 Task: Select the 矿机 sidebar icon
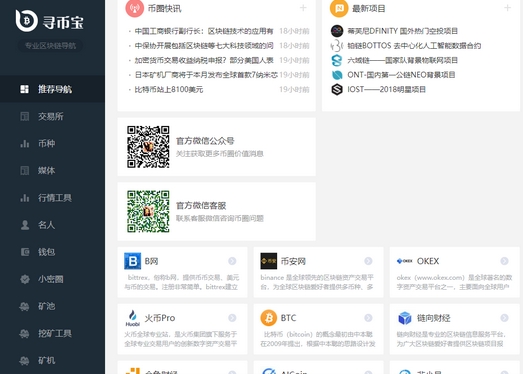tap(24, 360)
